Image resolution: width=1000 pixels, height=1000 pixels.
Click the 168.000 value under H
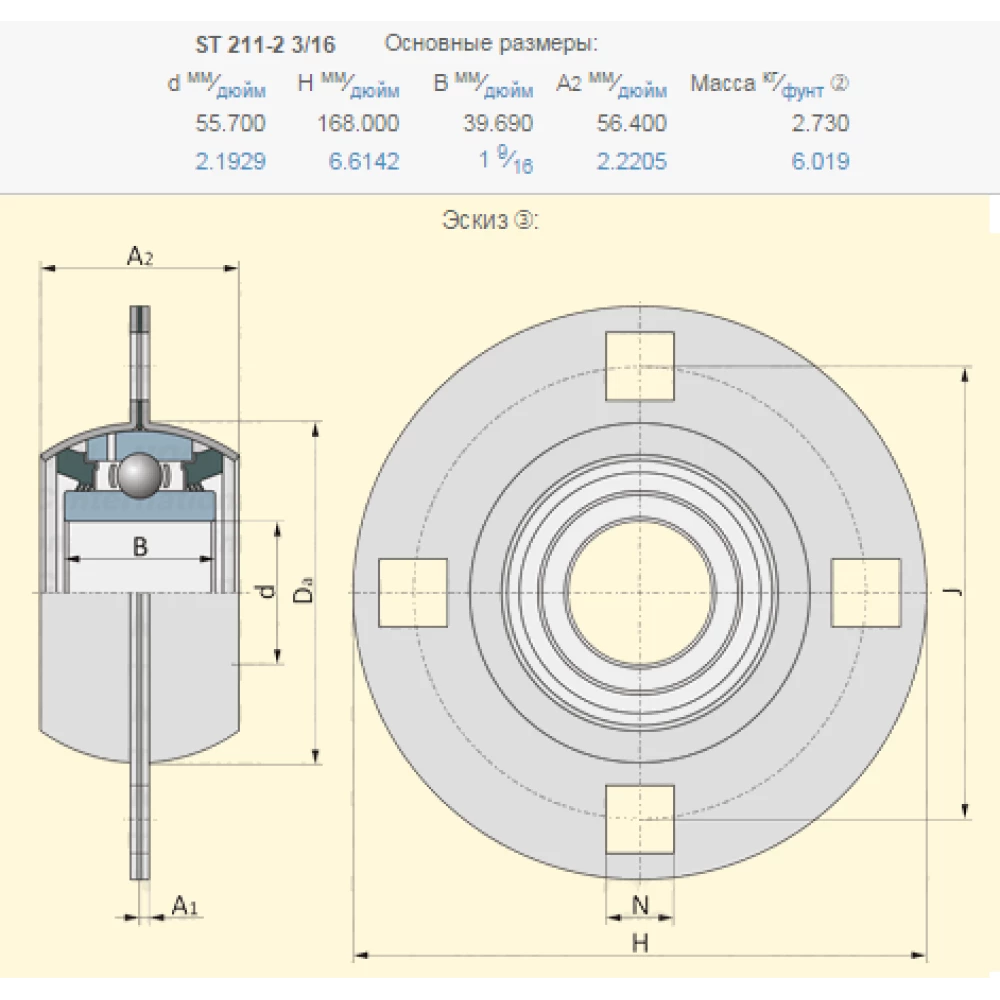point(358,123)
